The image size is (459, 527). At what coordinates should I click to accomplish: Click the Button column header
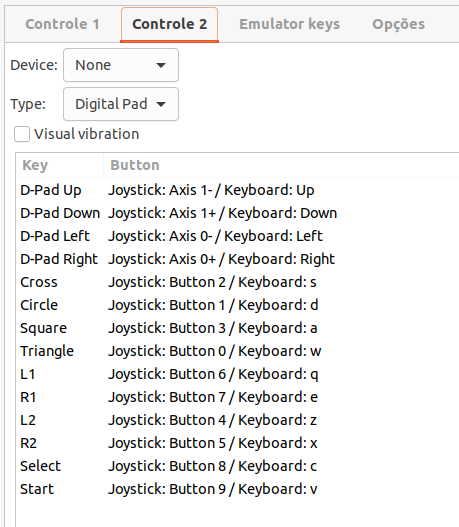point(281,165)
